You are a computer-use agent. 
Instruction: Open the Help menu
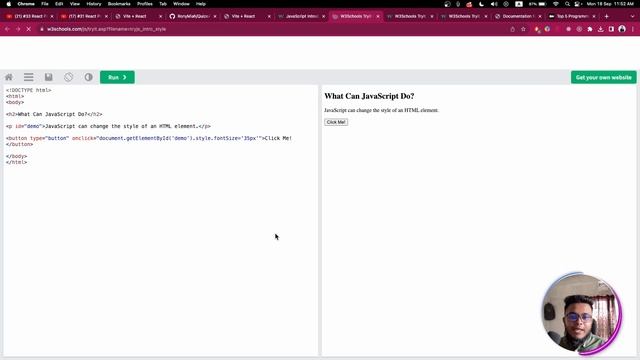click(201, 4)
